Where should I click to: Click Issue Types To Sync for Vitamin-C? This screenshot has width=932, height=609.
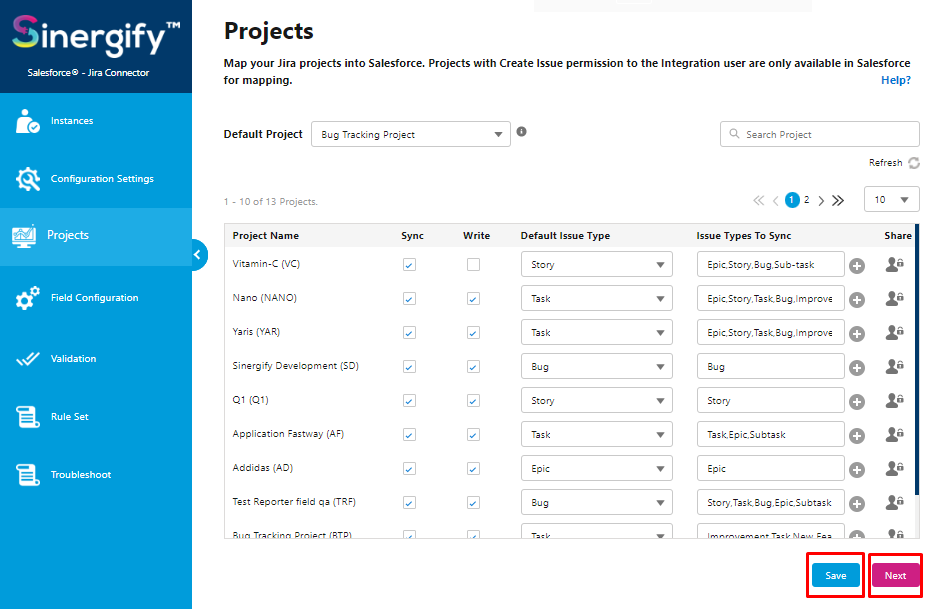[770, 264]
